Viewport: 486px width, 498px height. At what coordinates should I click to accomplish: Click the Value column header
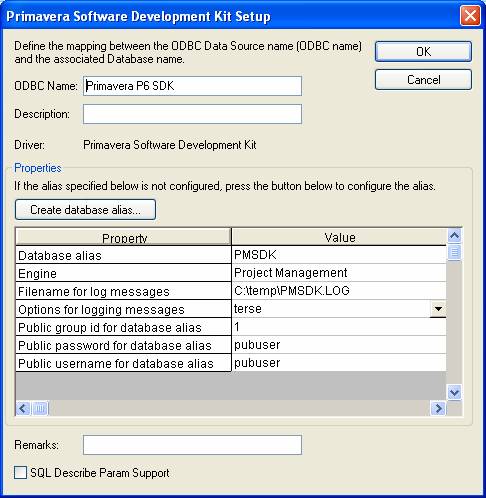click(x=339, y=237)
